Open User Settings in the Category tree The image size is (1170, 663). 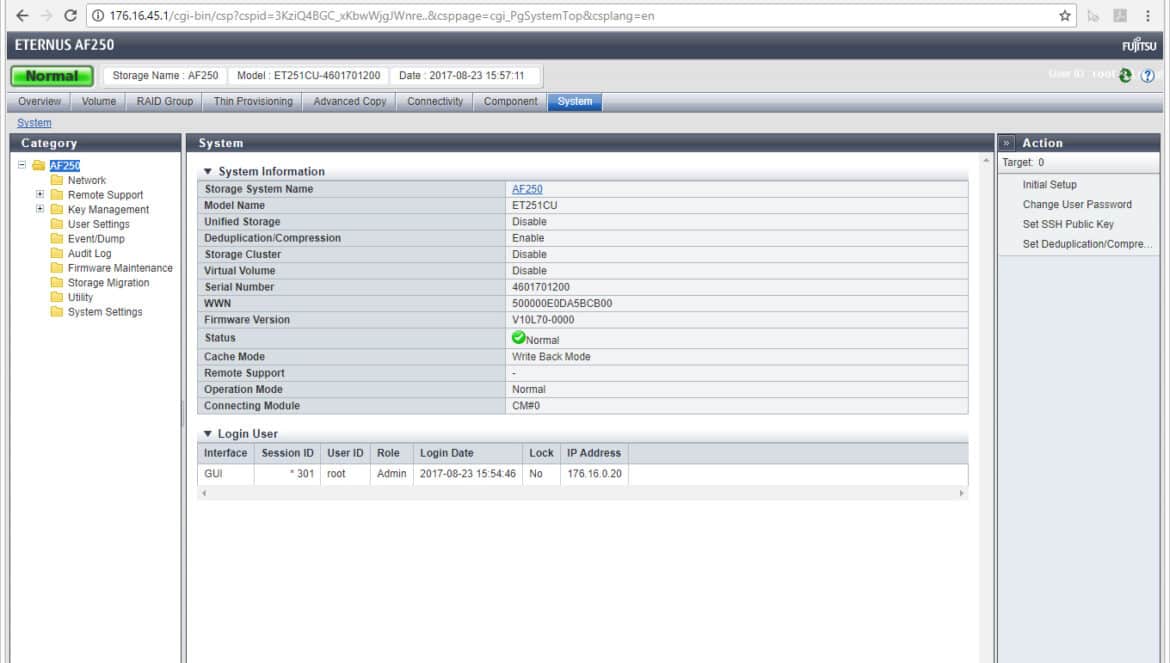pyautogui.click(x=98, y=224)
